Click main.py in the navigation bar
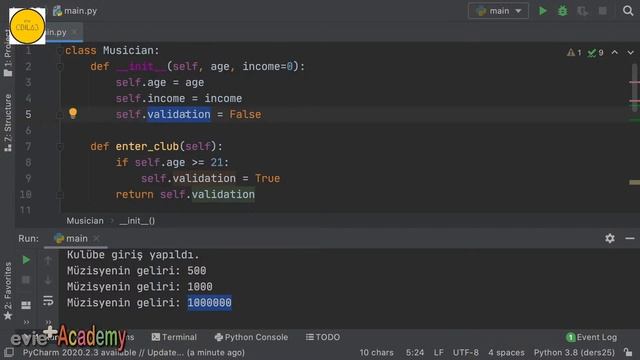 76,11
